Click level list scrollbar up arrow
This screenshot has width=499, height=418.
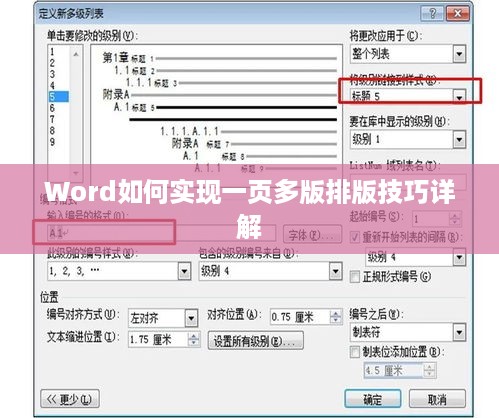click(76, 54)
